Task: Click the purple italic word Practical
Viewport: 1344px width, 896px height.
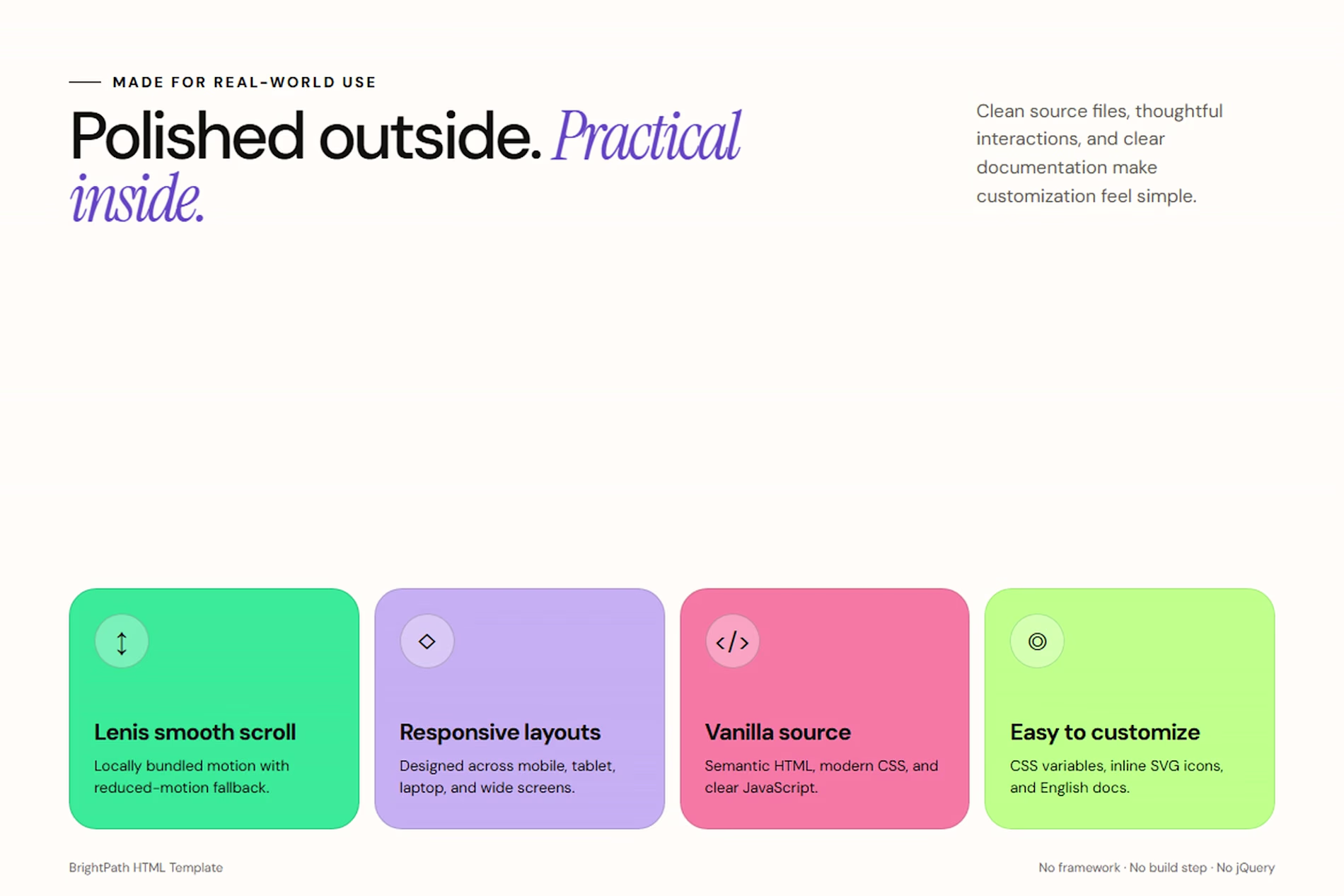Action: click(x=647, y=136)
